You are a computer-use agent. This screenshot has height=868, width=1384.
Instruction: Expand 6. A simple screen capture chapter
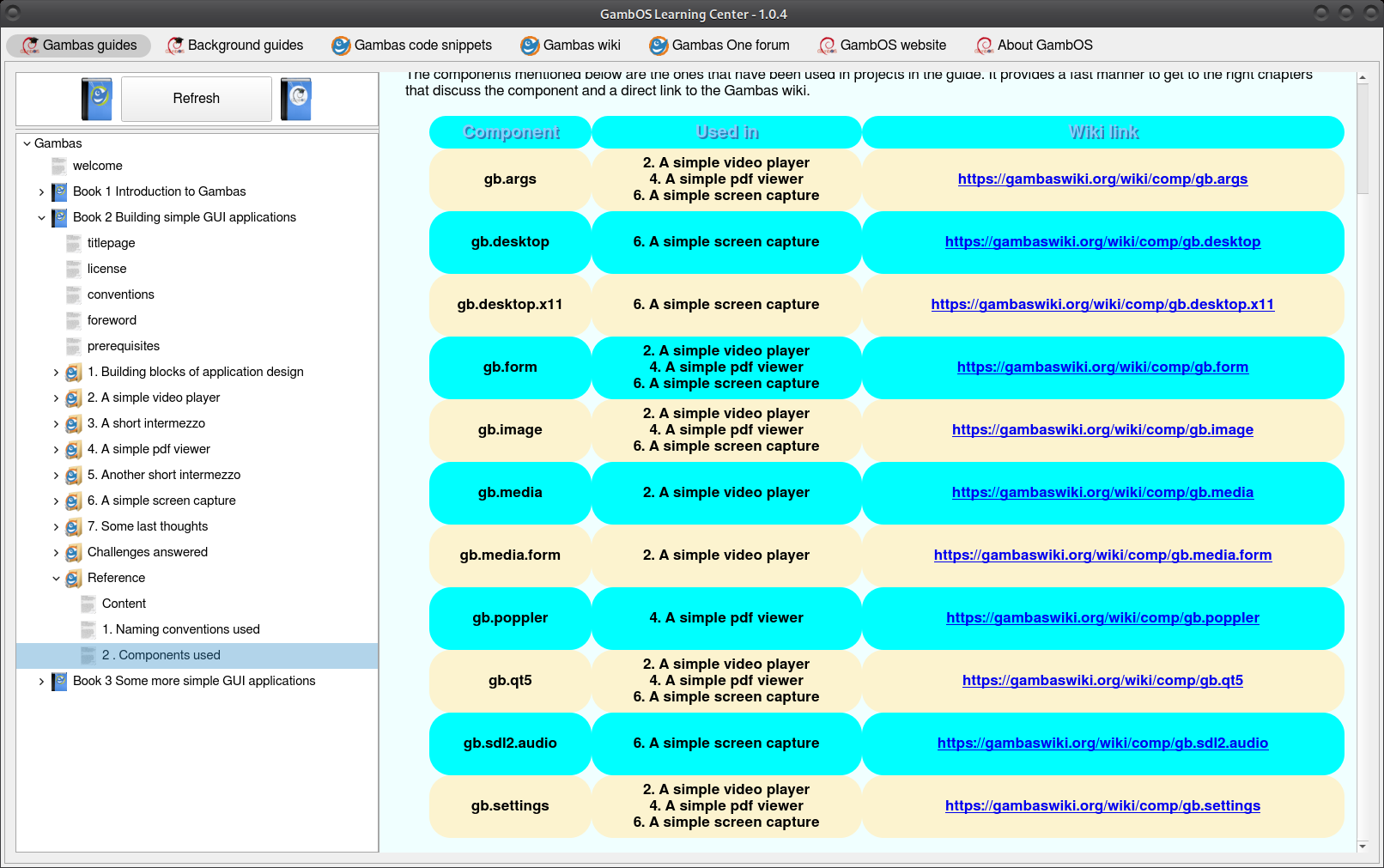tap(56, 501)
